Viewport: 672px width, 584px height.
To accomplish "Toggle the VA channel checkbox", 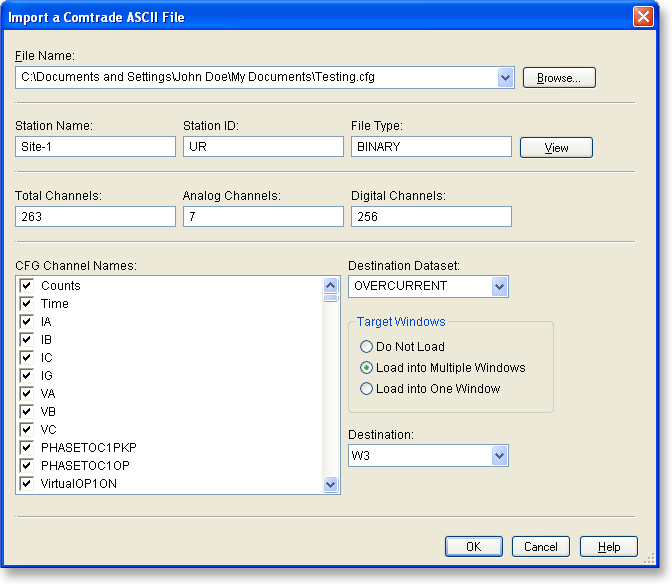I will (x=26, y=393).
